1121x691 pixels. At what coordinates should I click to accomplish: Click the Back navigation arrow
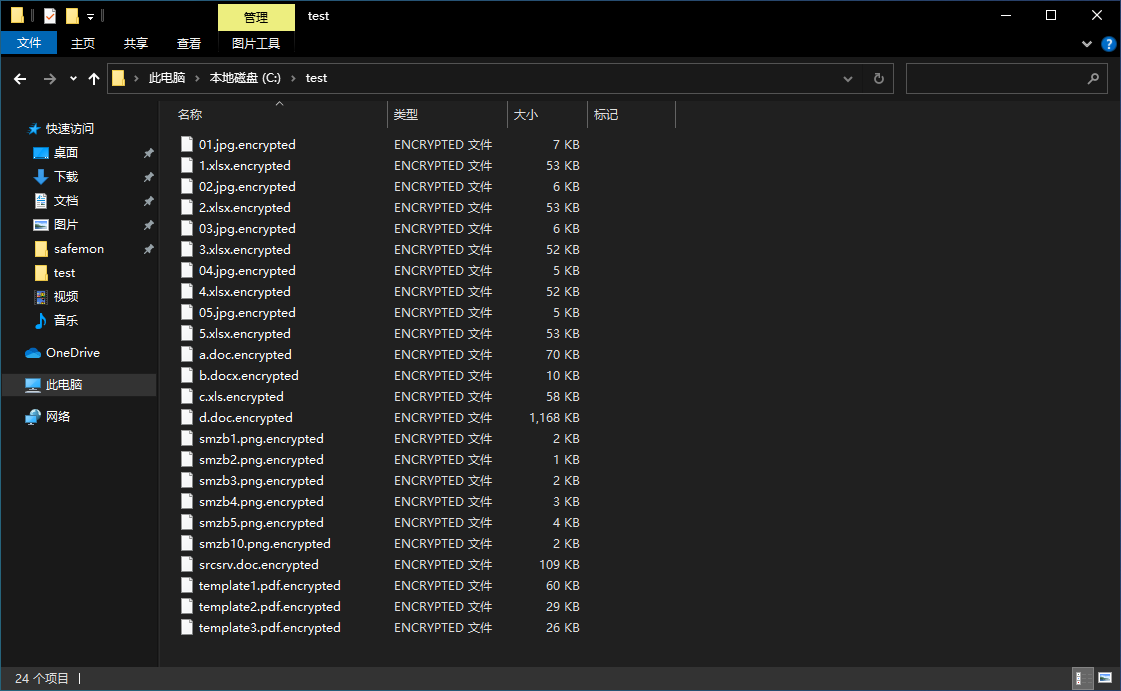click(x=20, y=79)
